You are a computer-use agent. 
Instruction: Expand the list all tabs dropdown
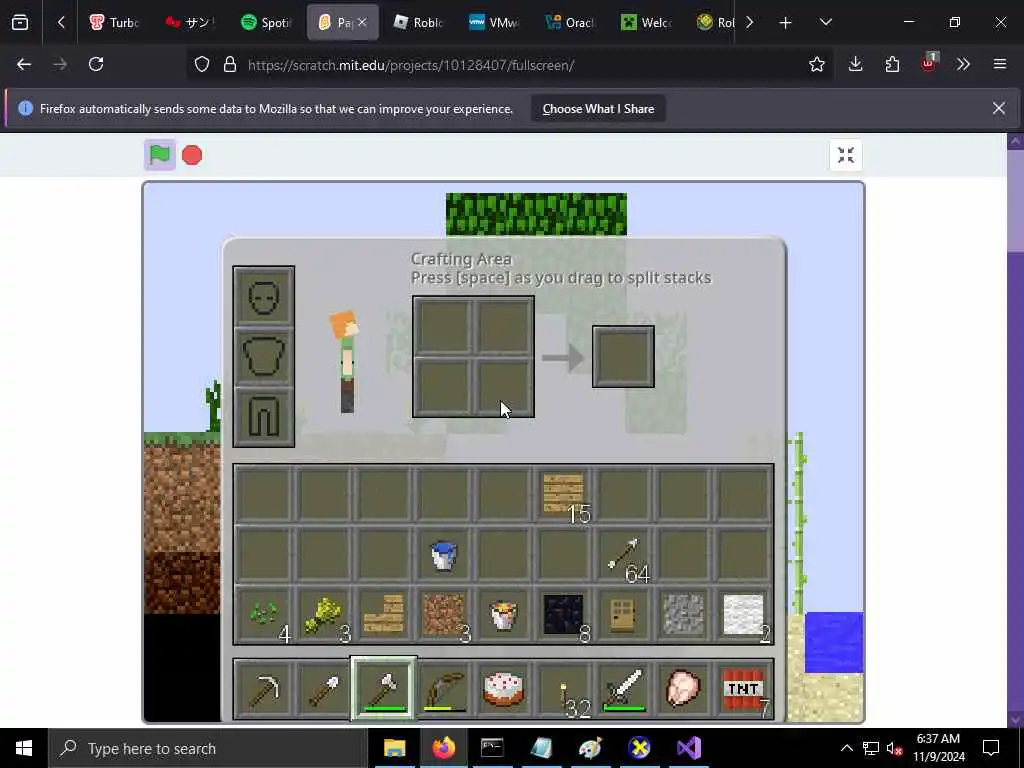pos(825,23)
